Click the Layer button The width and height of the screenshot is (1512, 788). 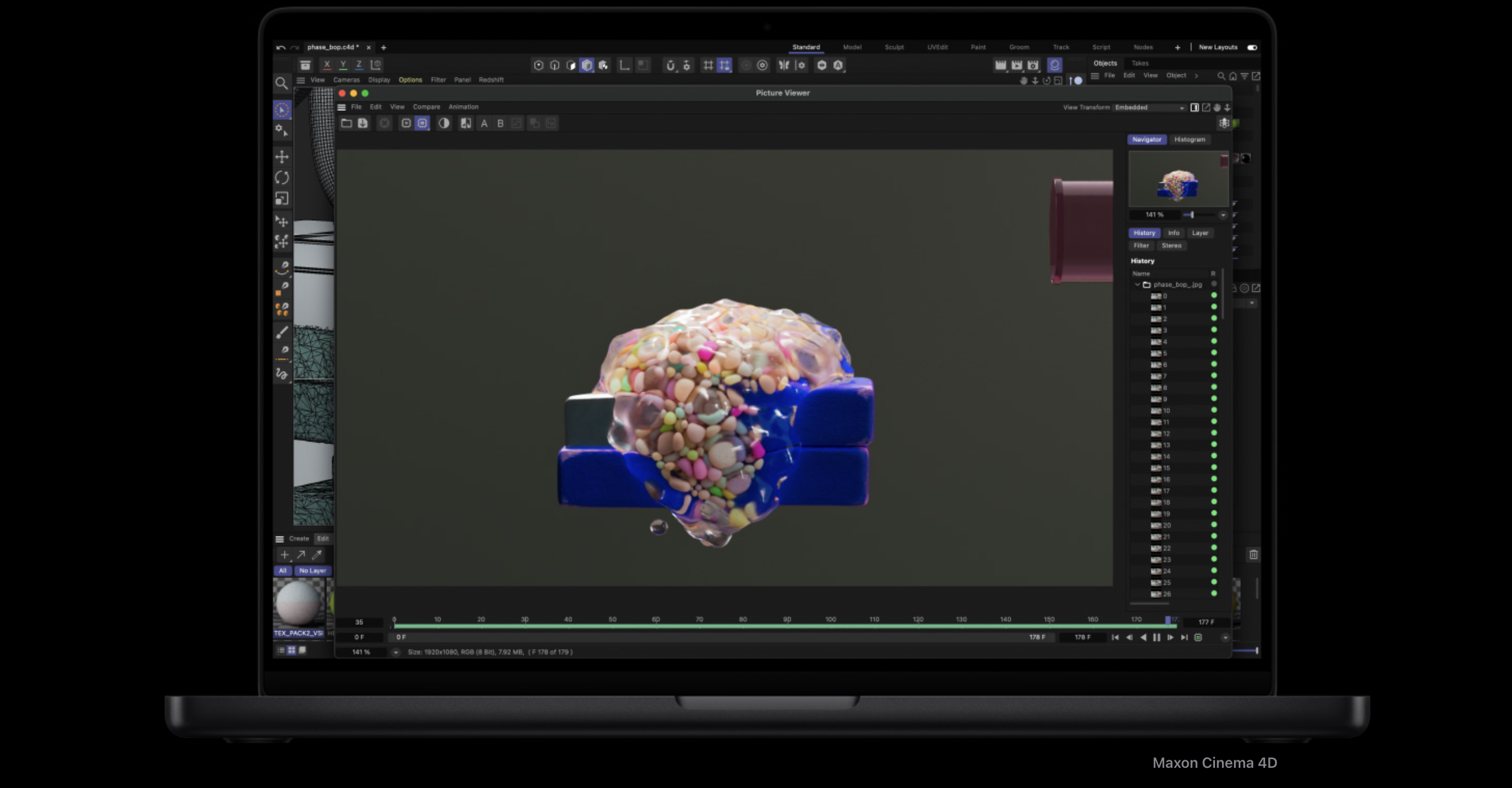[1199, 233]
